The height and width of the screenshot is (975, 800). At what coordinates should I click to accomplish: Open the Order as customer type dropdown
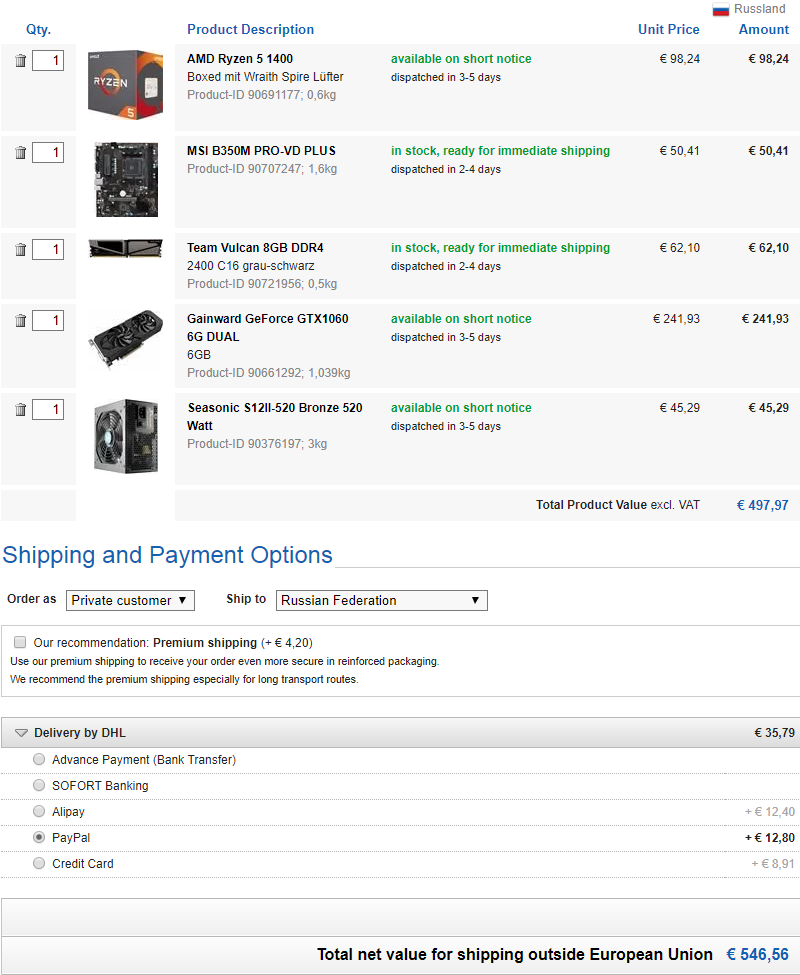click(130, 600)
